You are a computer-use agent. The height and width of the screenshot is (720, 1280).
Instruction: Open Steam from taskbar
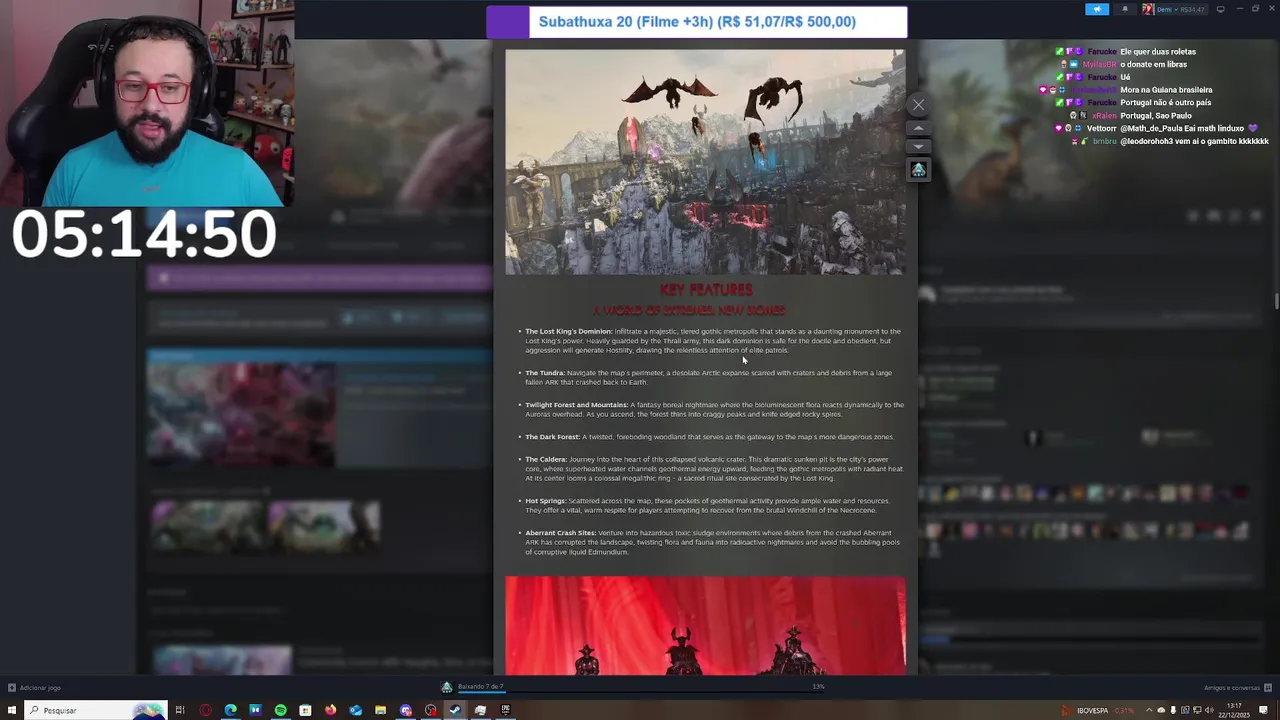[x=455, y=710]
